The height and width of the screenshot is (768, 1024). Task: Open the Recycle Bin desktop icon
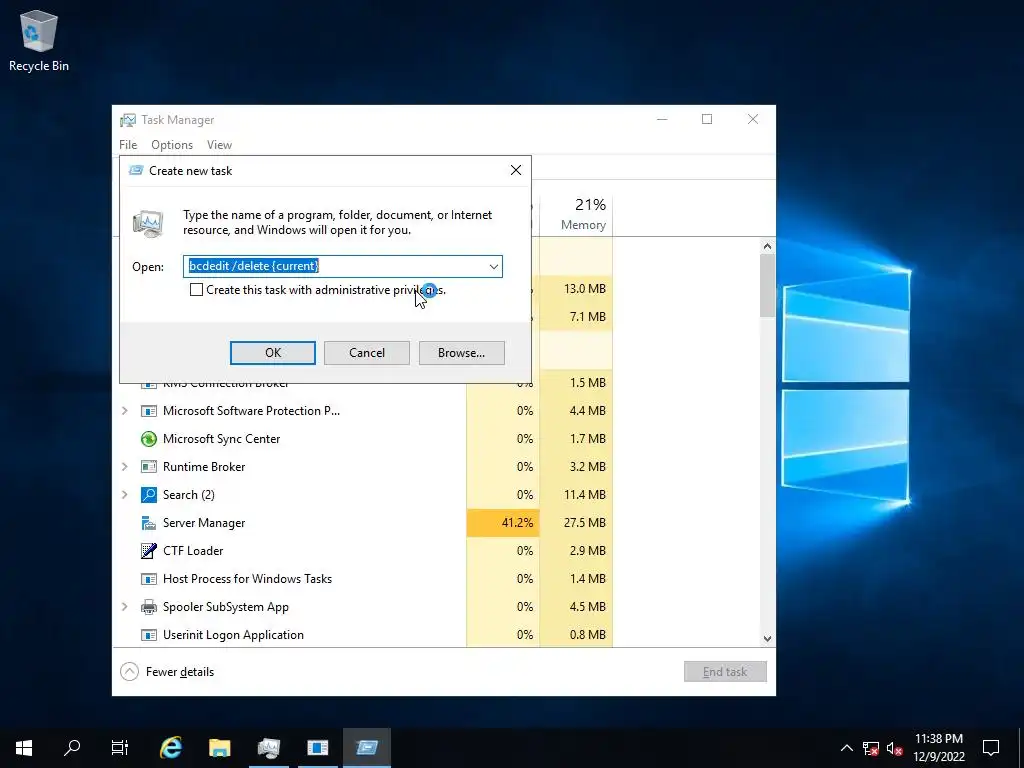(39, 40)
